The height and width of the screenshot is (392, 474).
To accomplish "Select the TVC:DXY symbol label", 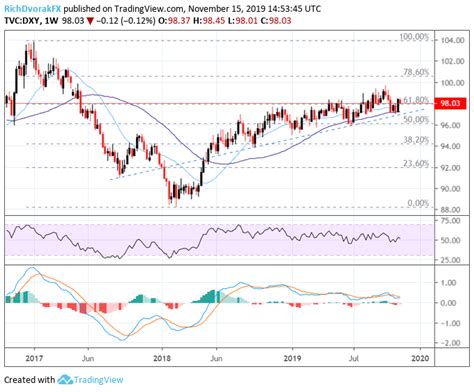I will click(x=23, y=21).
